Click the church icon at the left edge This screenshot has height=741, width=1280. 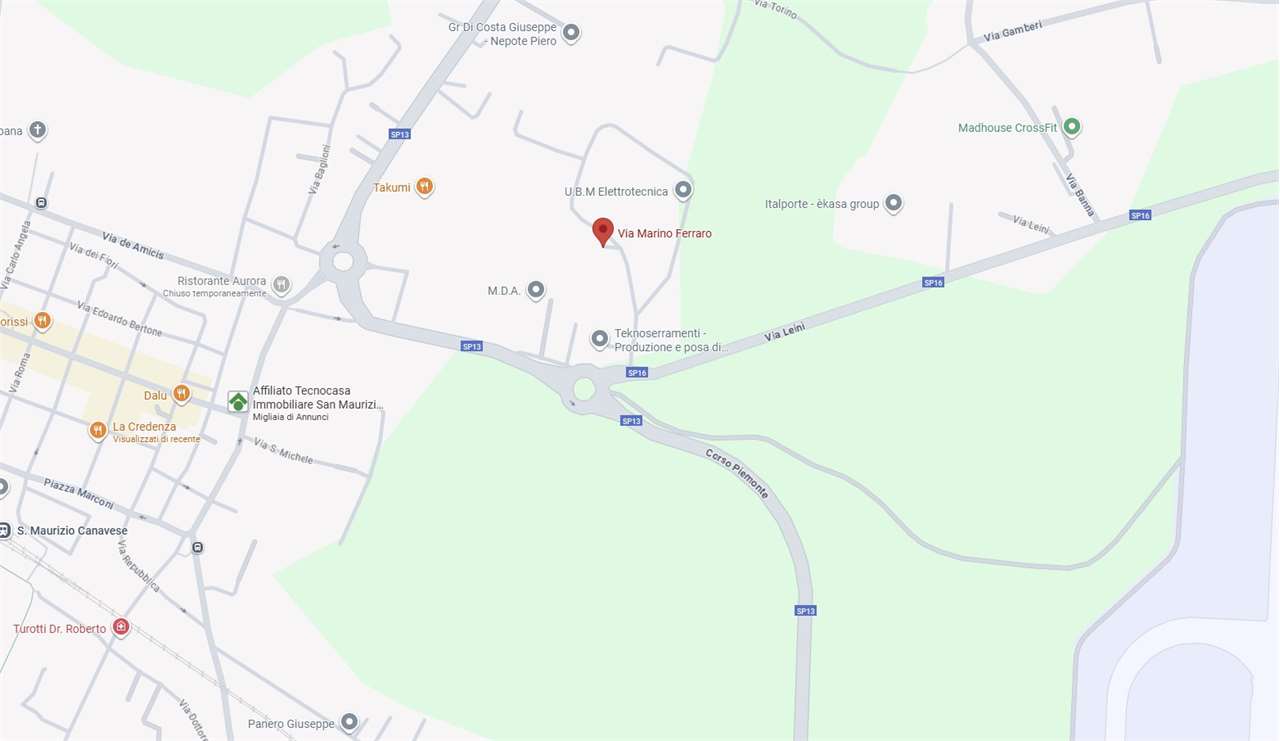tap(37, 130)
